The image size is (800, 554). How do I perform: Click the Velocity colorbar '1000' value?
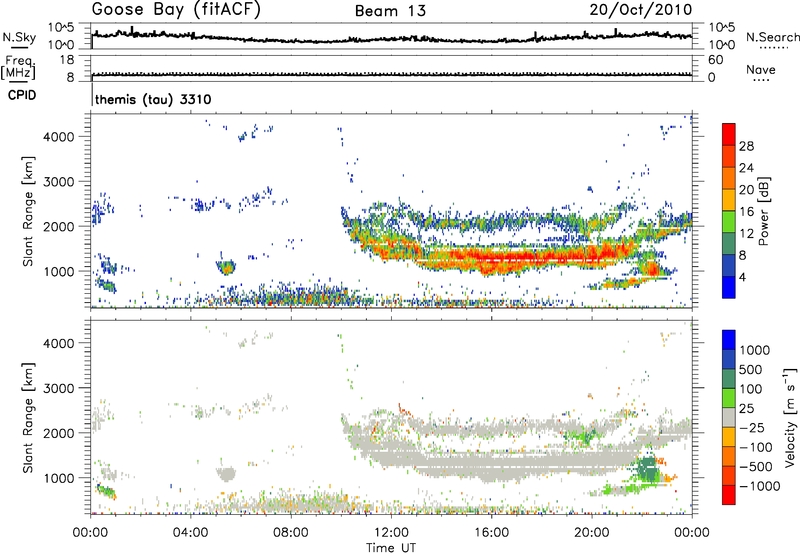coord(754,350)
